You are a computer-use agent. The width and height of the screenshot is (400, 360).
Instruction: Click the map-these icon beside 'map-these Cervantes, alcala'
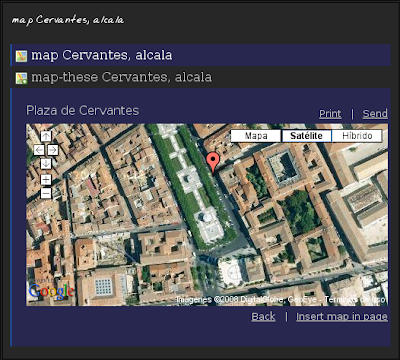coord(21,78)
